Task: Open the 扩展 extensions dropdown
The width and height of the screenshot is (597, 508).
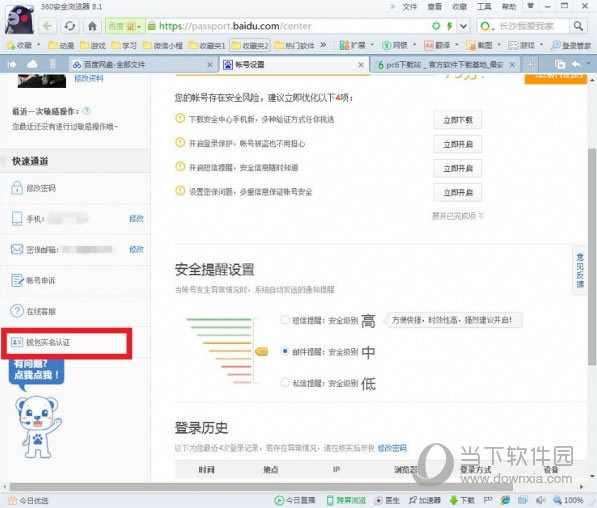Action: click(x=356, y=45)
